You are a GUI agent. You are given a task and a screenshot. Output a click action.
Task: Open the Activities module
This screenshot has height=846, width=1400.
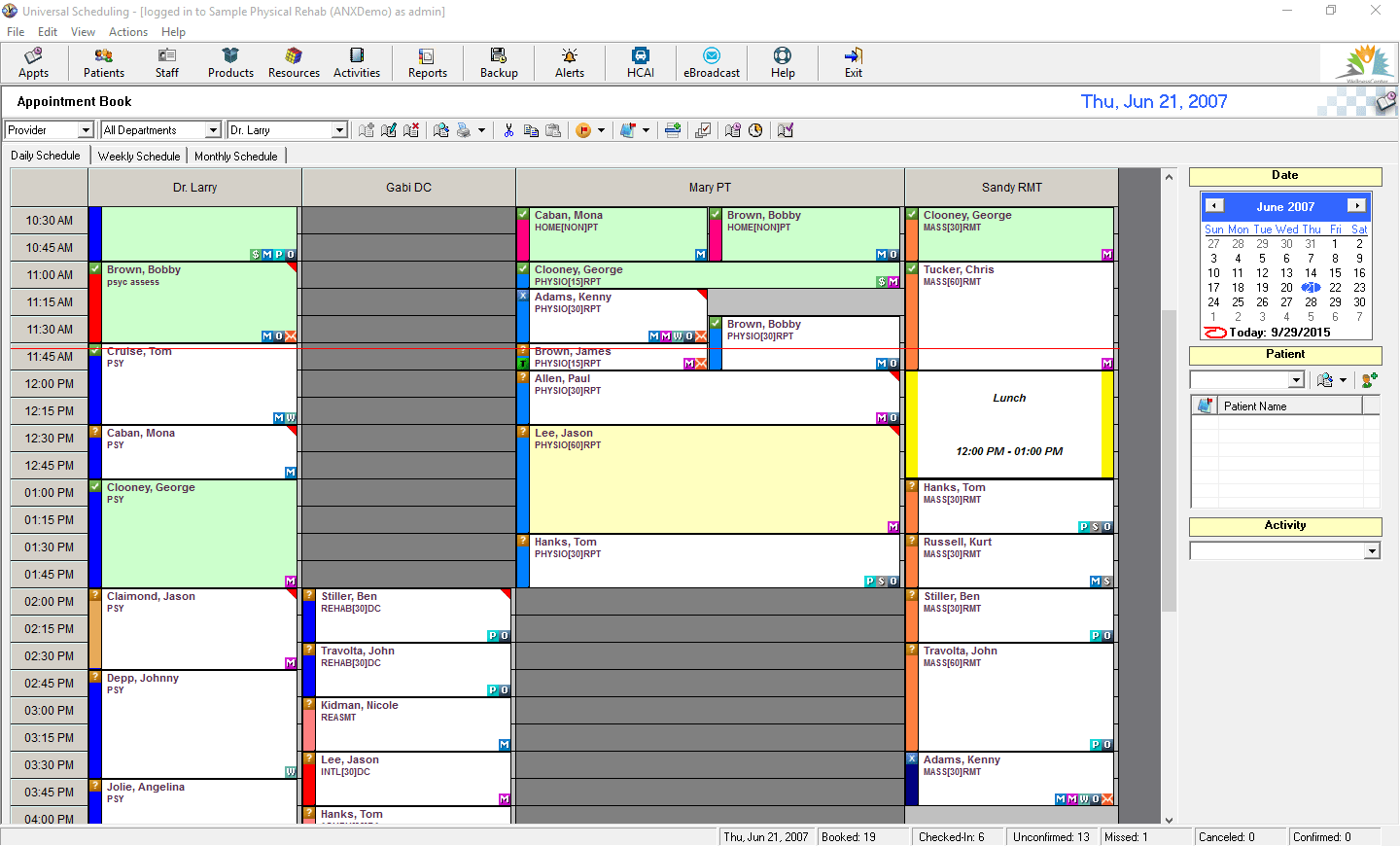coord(357,63)
